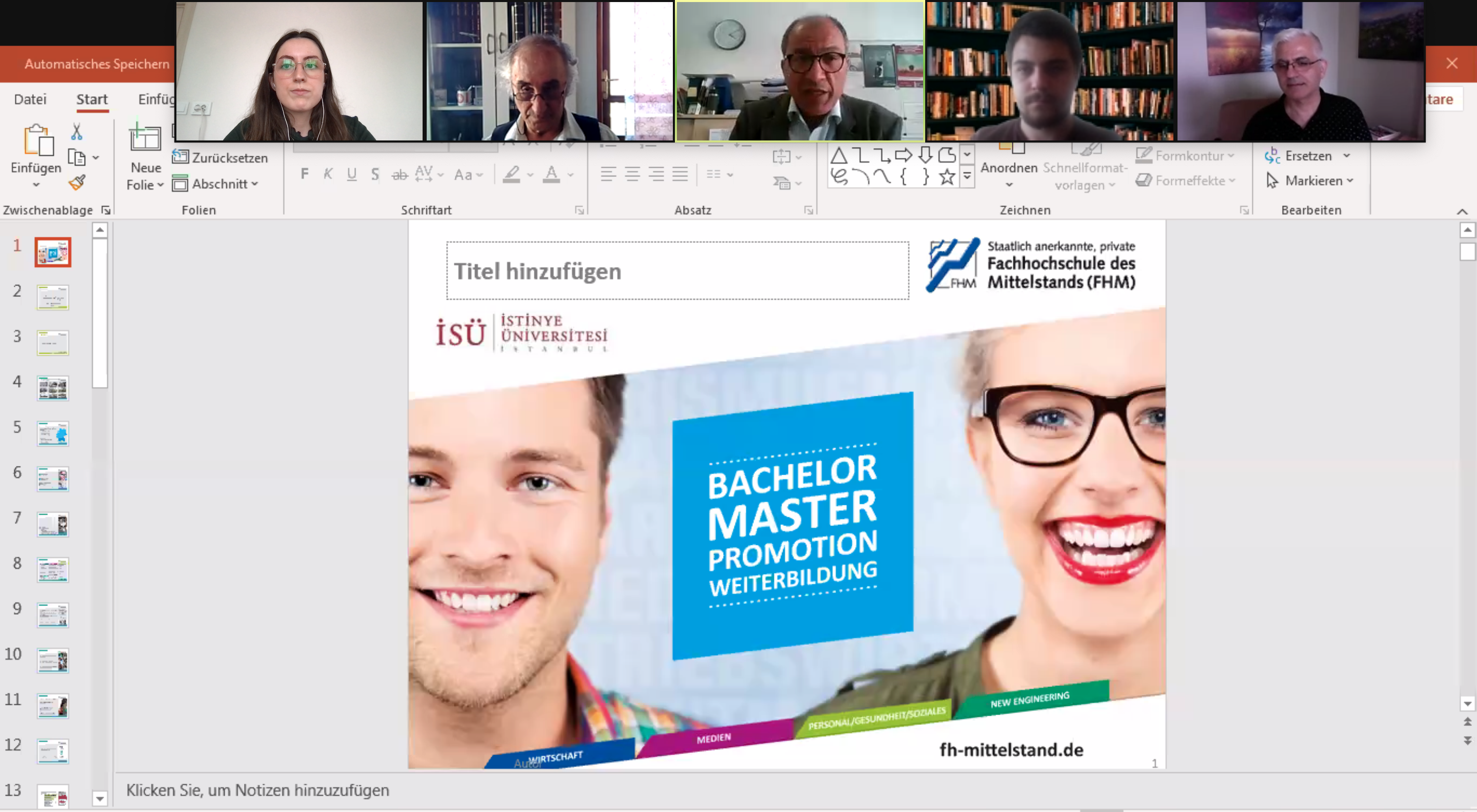
Task: Toggle underline formatting (U)
Action: 351,174
